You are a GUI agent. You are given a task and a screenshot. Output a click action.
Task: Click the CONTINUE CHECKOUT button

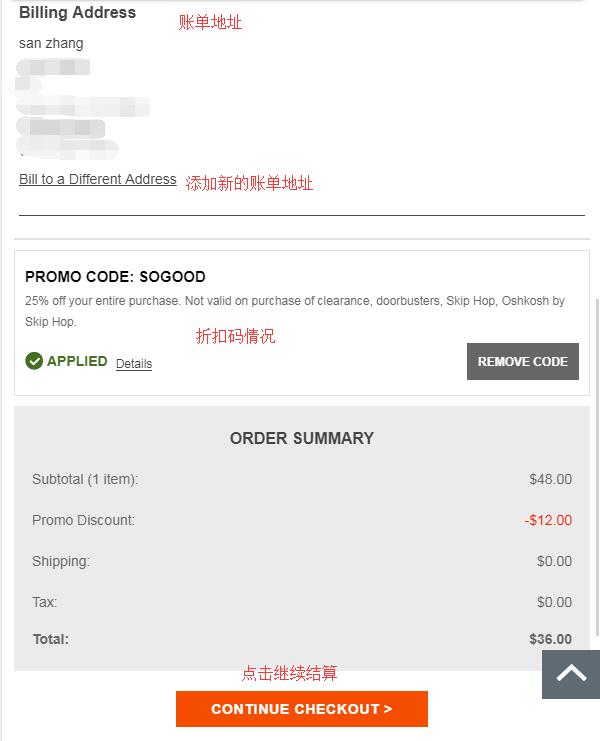[x=302, y=709]
